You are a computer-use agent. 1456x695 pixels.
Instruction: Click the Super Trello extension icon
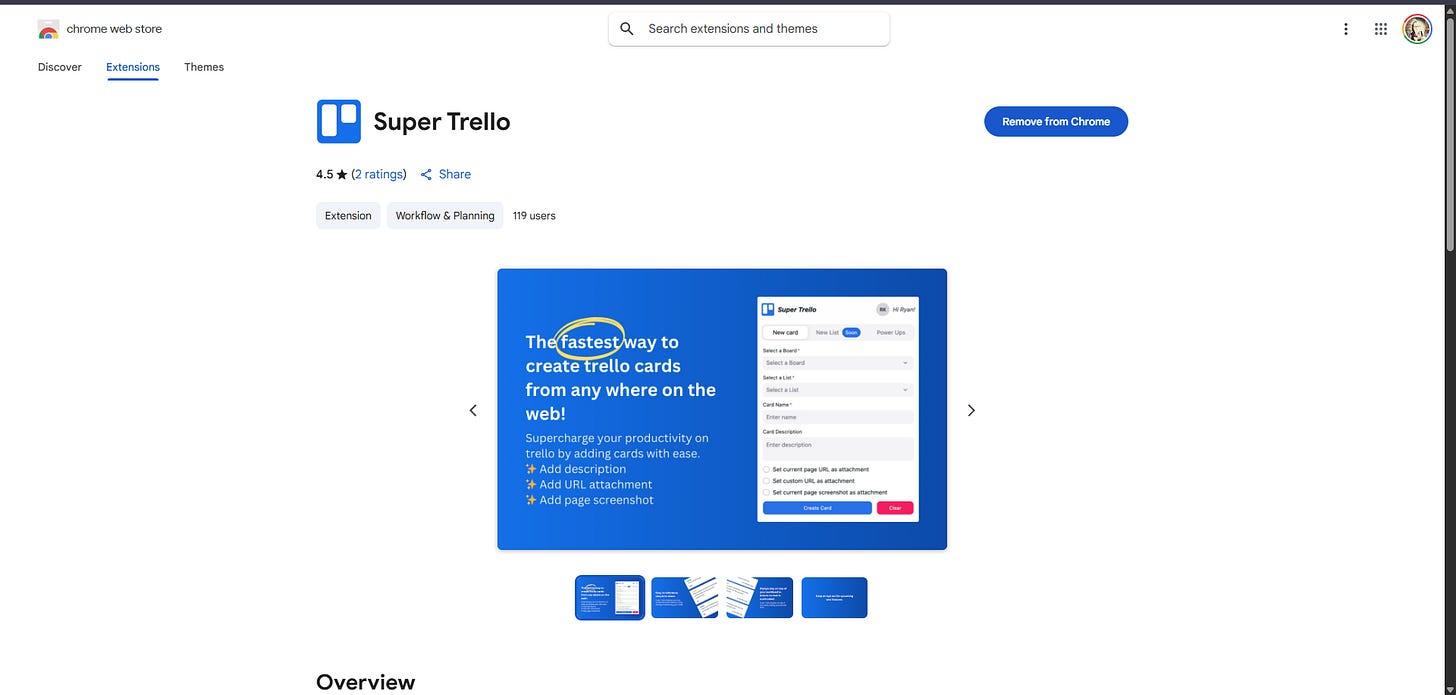point(339,121)
